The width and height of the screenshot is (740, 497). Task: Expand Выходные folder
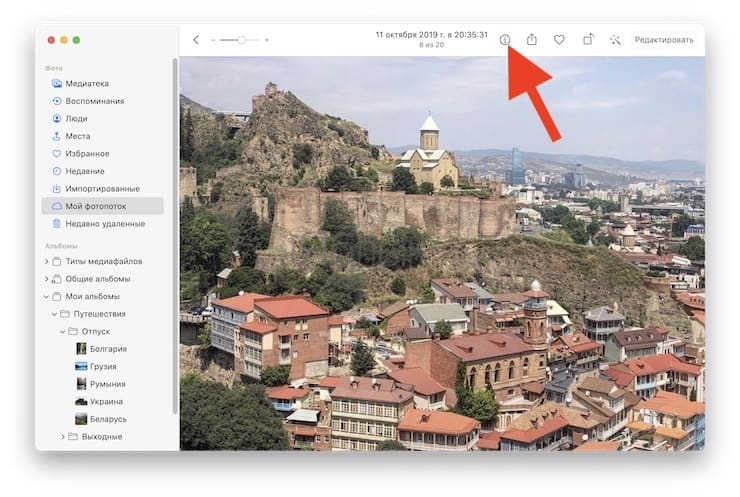click(x=63, y=437)
